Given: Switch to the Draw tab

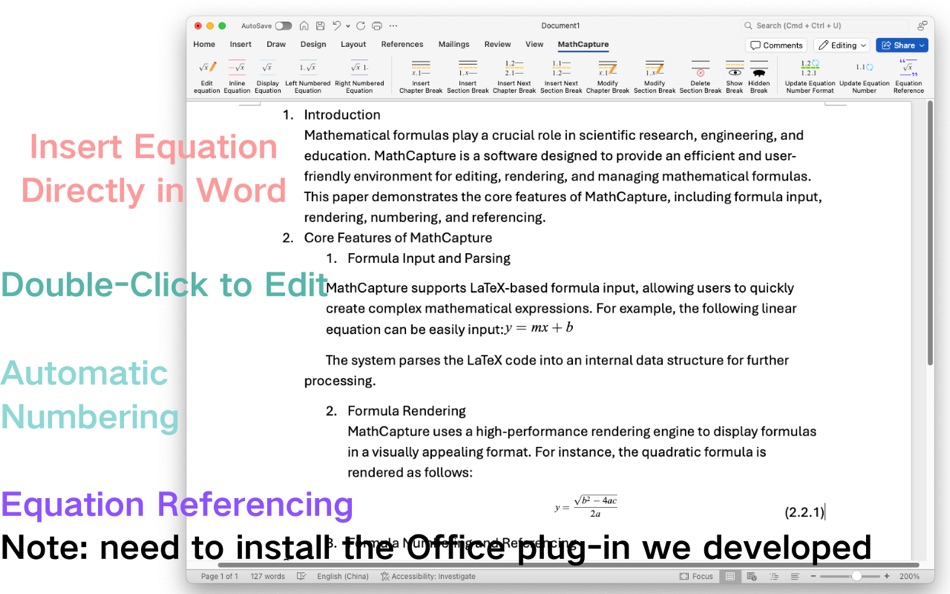Looking at the screenshot, I should tap(276, 44).
